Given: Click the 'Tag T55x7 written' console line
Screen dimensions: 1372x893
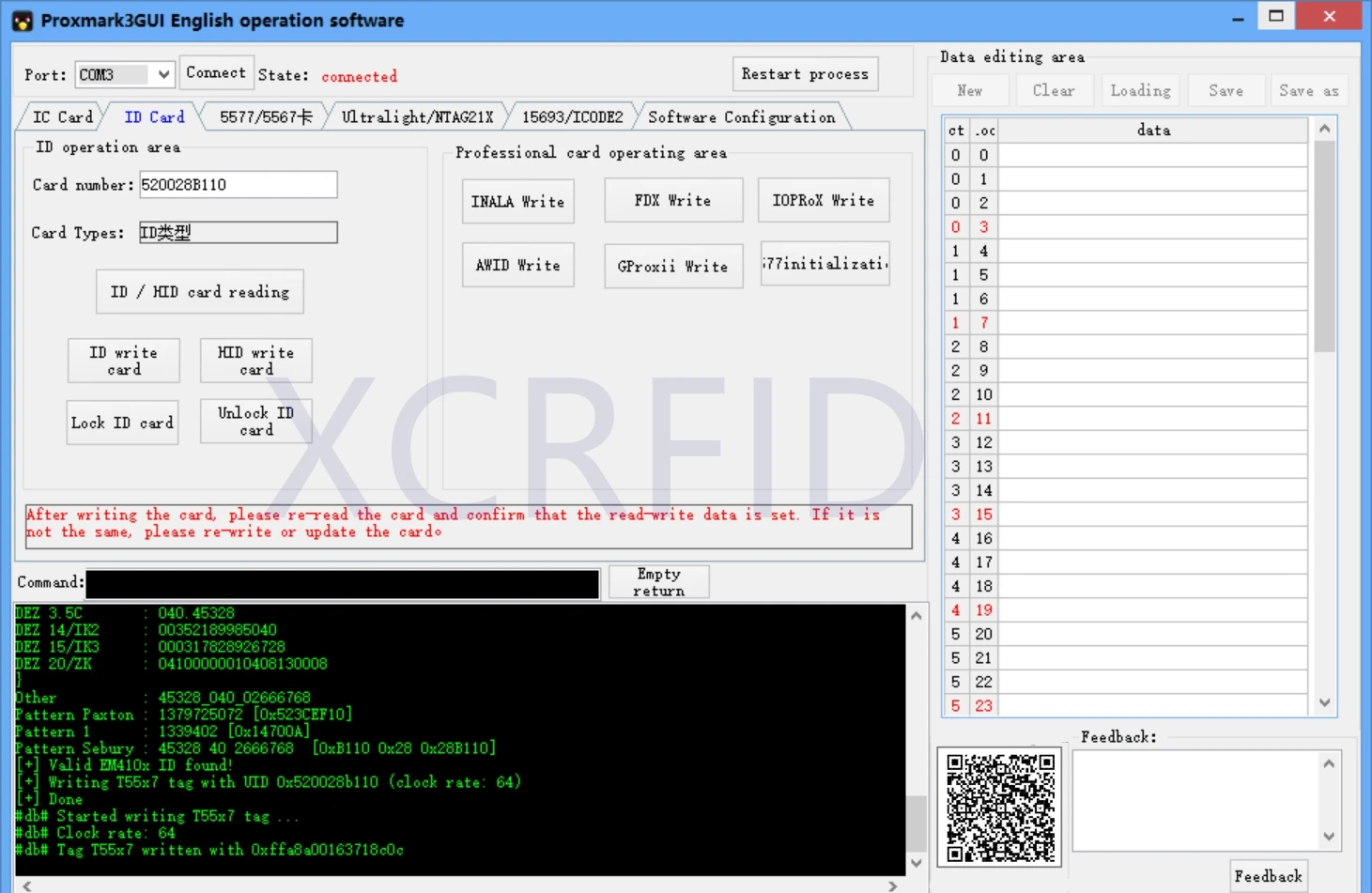Looking at the screenshot, I should pyautogui.click(x=209, y=850).
